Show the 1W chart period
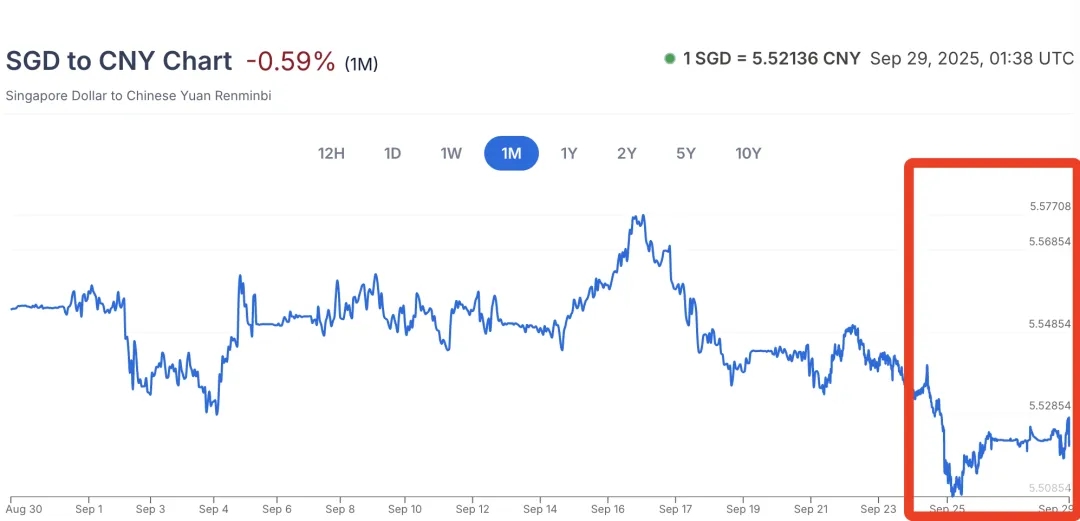Viewport: 1080px width, 521px height. click(x=451, y=153)
